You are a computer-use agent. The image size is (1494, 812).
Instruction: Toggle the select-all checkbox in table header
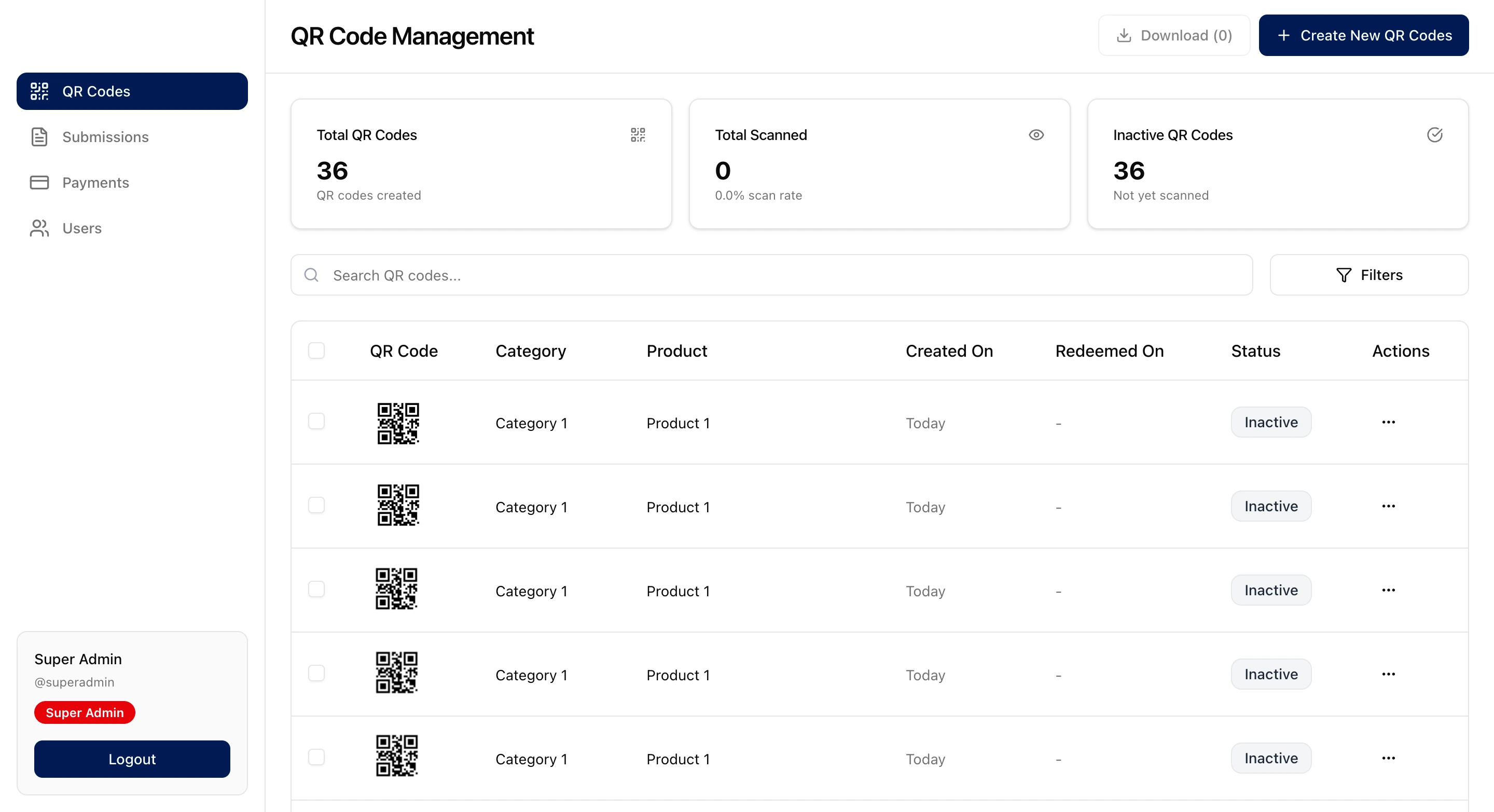coord(316,351)
